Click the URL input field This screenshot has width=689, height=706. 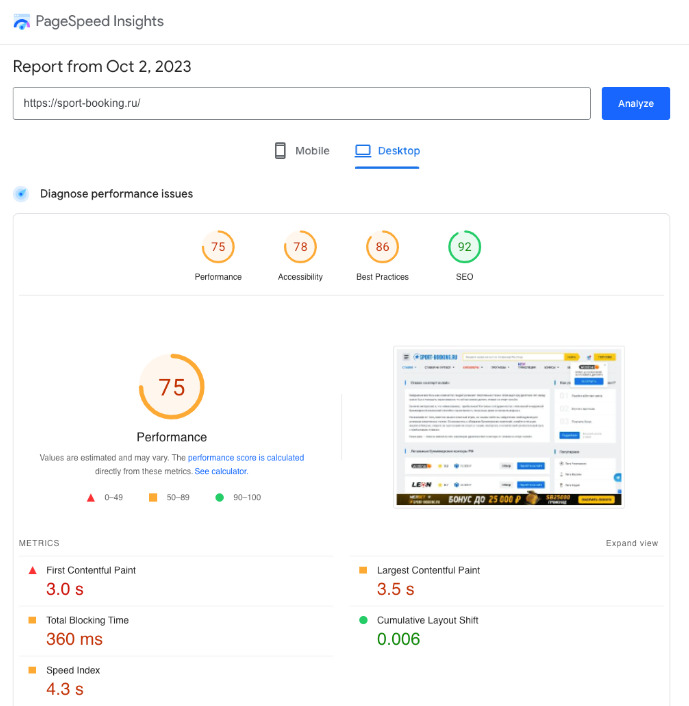pos(302,103)
